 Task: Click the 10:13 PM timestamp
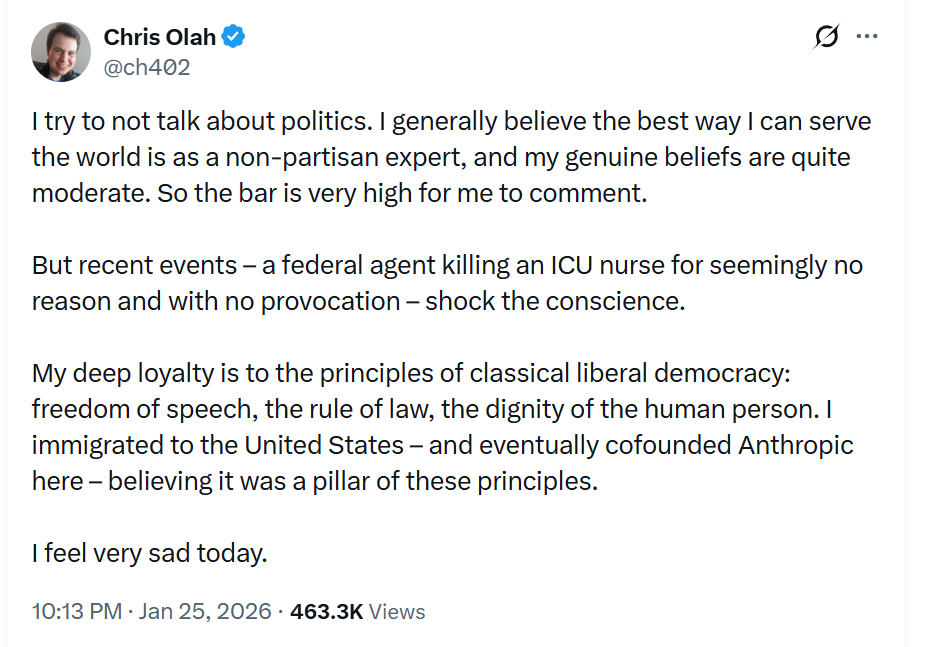pyautogui.click(x=76, y=611)
